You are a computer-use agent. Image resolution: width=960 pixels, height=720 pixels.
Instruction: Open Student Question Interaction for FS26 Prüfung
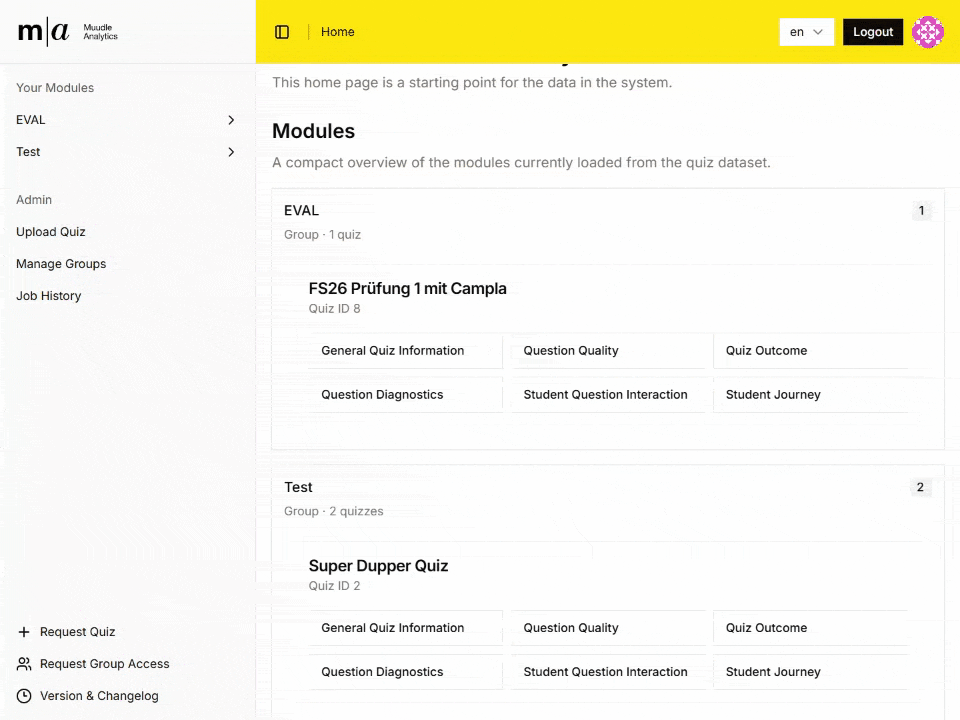click(608, 395)
